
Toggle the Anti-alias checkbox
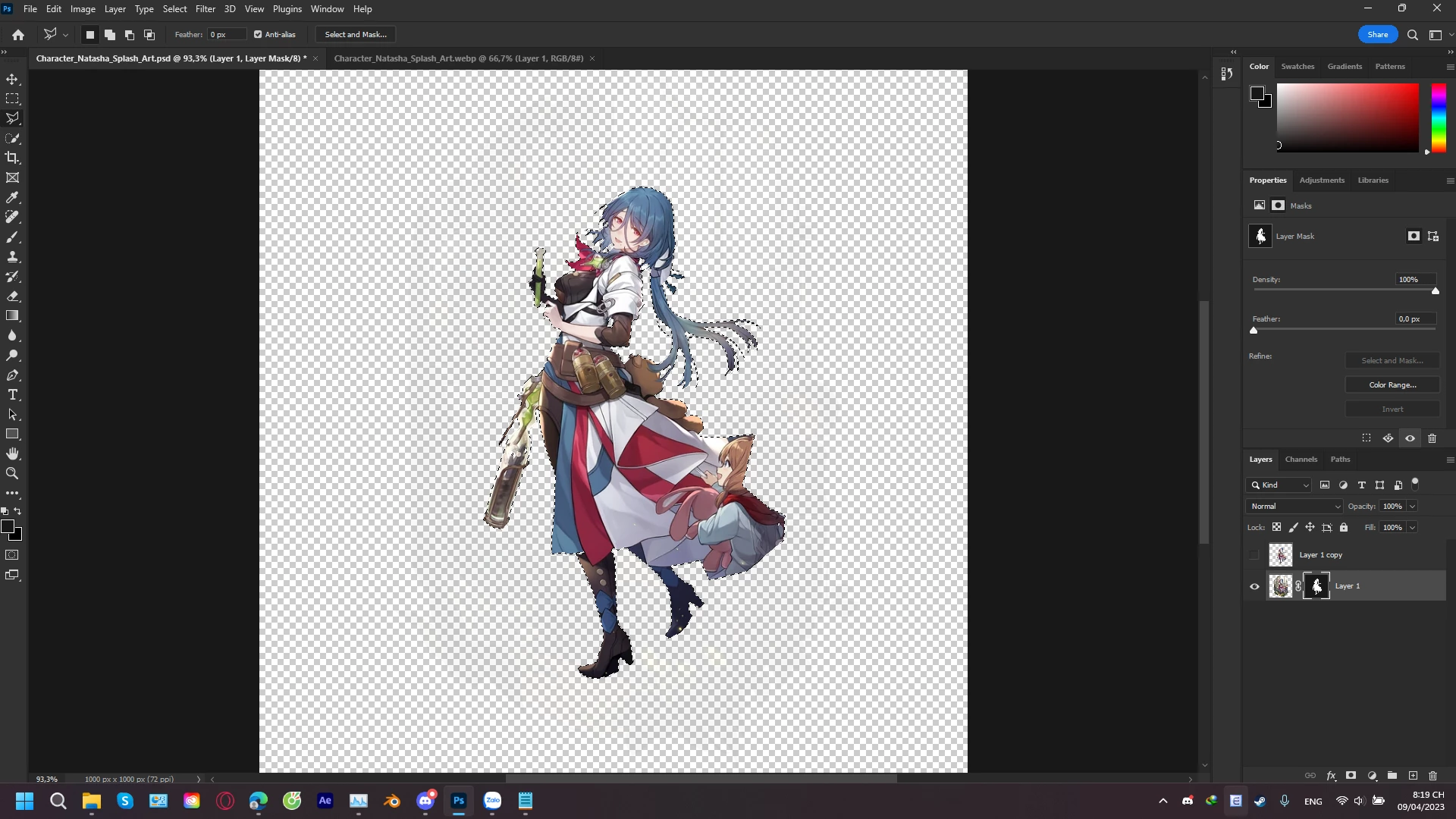click(x=258, y=34)
